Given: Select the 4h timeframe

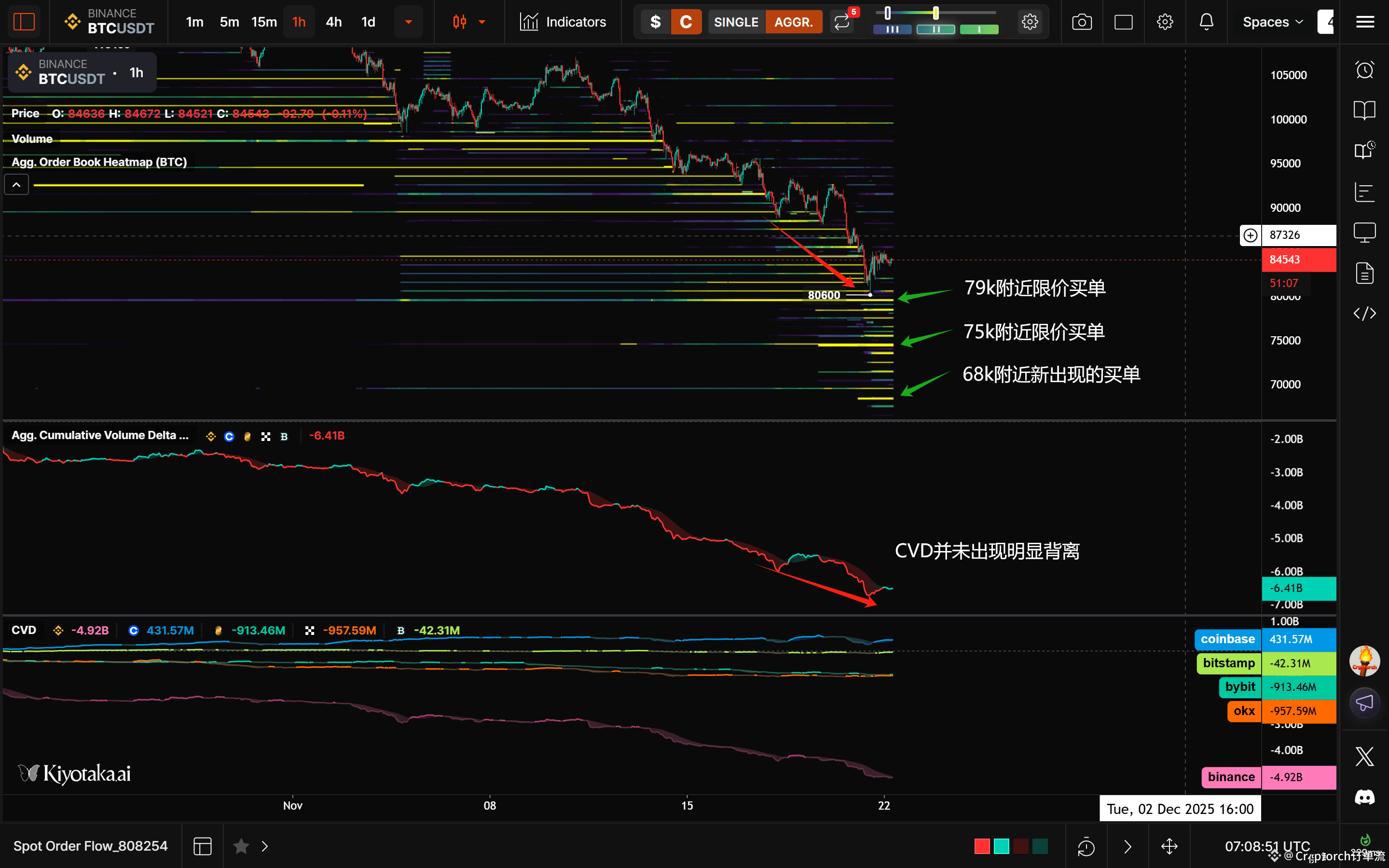Looking at the screenshot, I should click(x=333, y=22).
